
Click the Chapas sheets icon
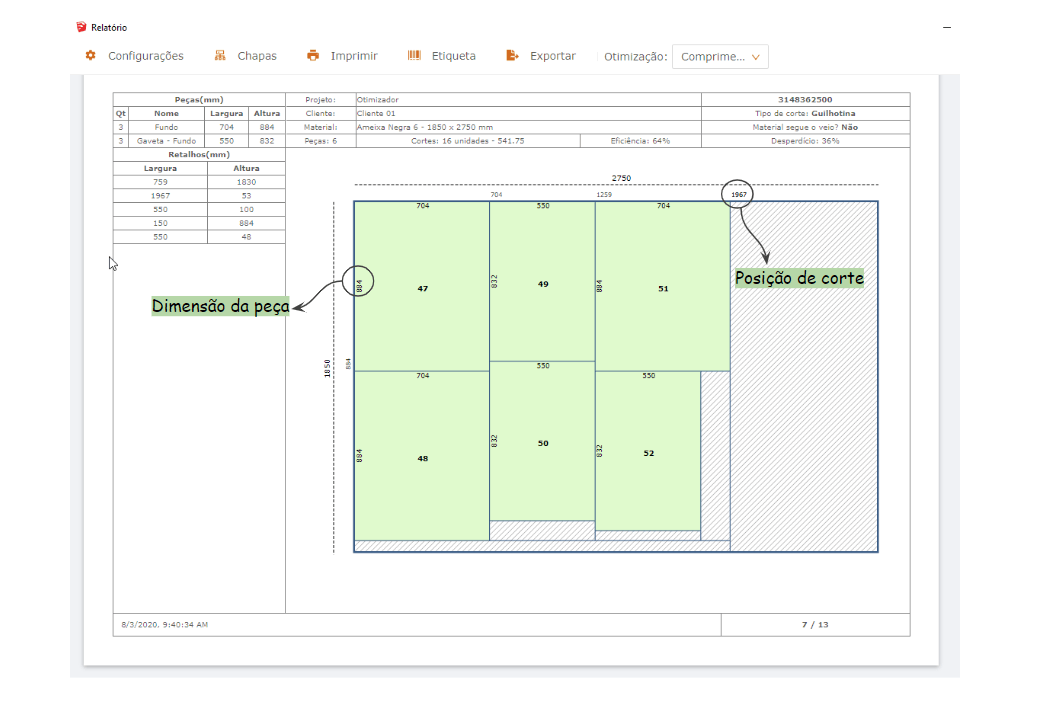[x=220, y=56]
